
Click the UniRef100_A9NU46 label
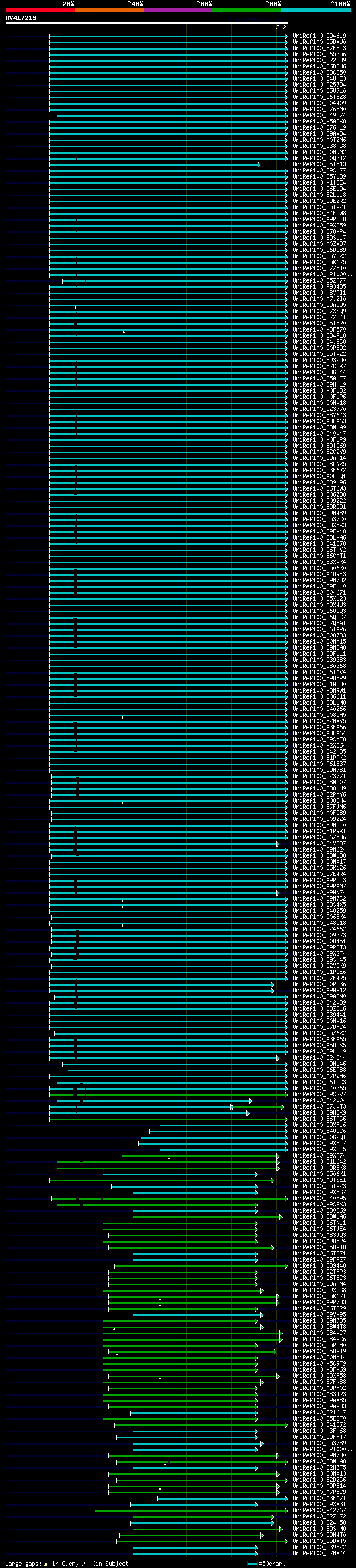(x=319, y=1064)
